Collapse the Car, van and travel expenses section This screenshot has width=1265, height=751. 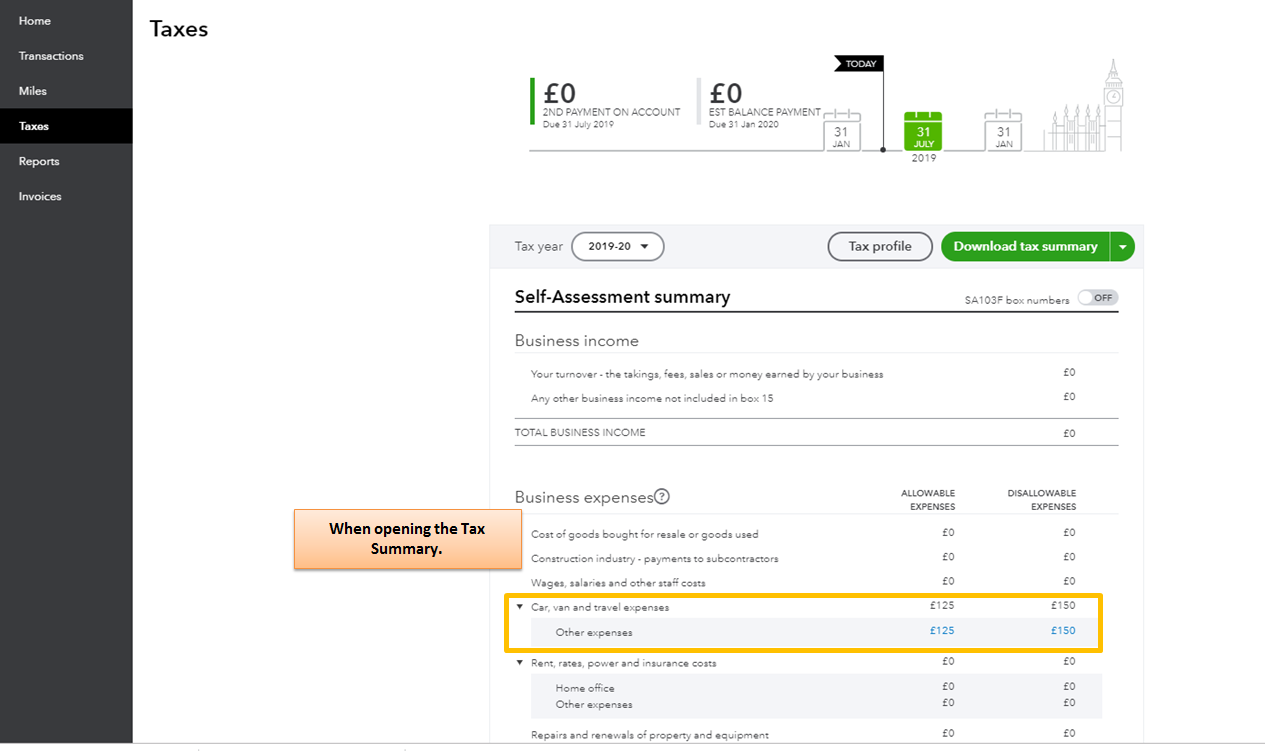[x=519, y=606]
